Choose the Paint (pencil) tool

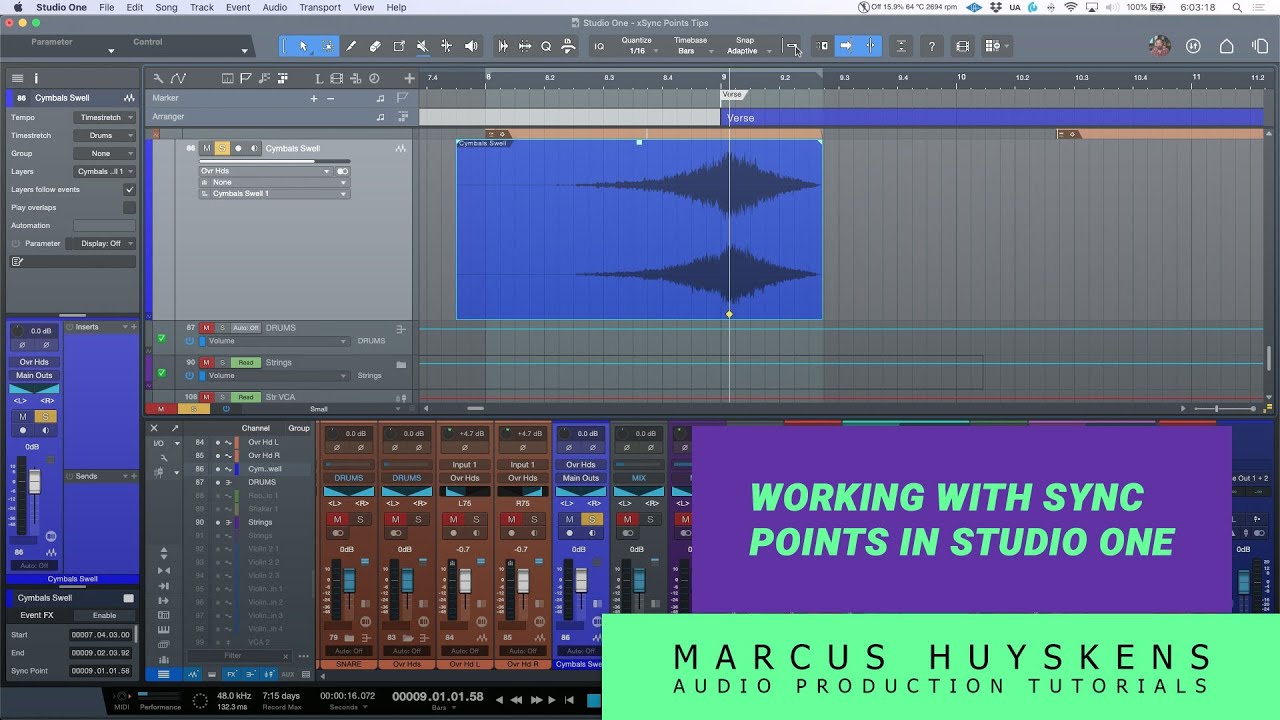pyautogui.click(x=351, y=46)
